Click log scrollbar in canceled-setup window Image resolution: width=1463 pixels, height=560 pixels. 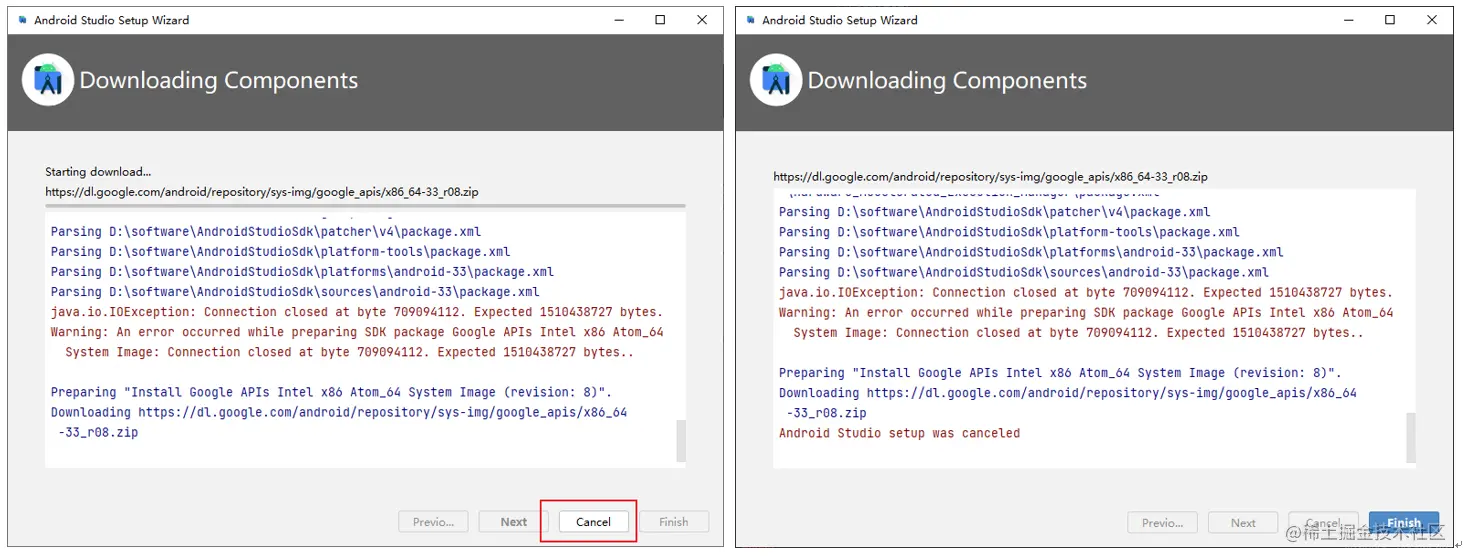[x=1411, y=437]
